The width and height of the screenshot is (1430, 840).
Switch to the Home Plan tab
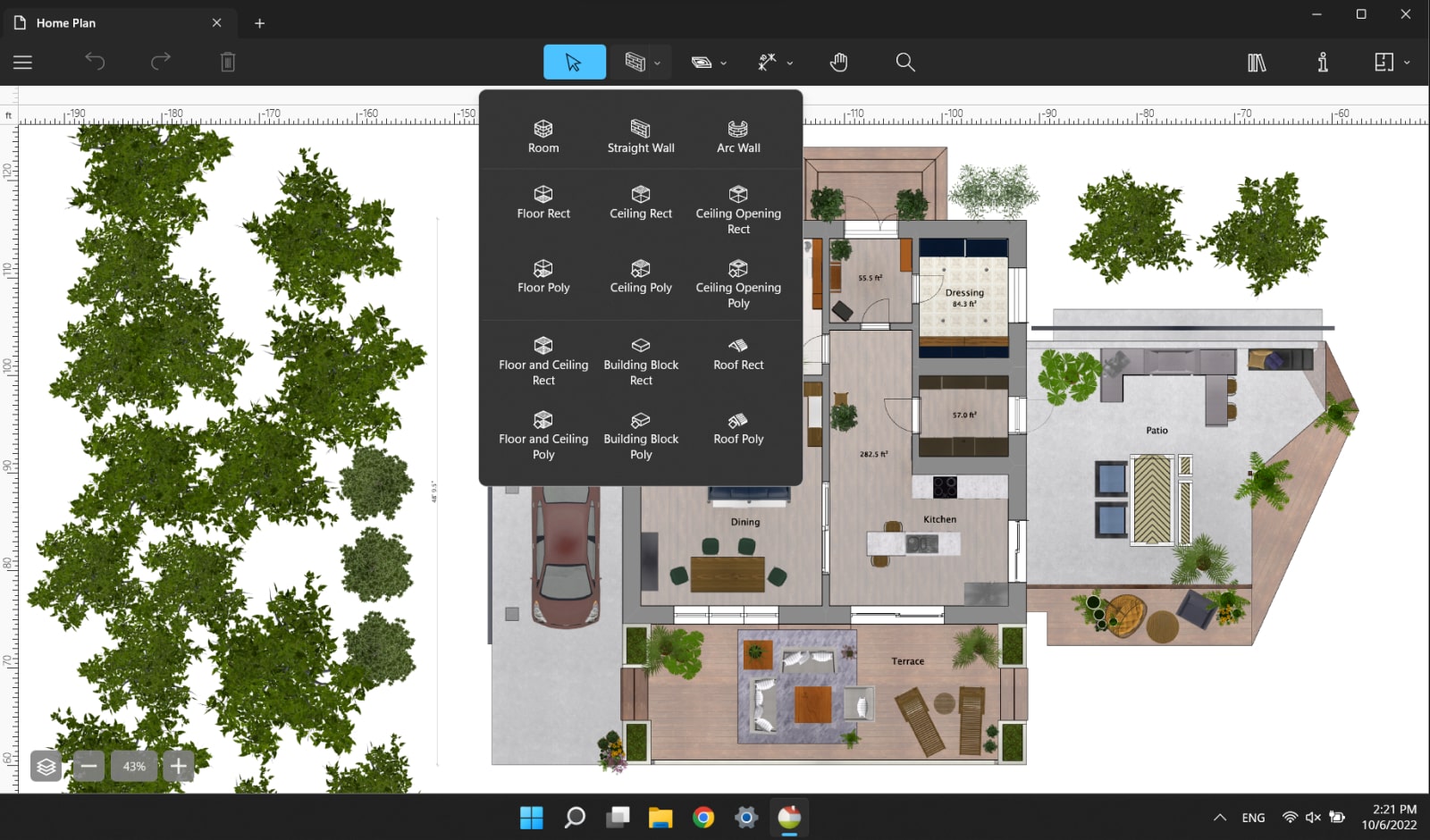[65, 22]
